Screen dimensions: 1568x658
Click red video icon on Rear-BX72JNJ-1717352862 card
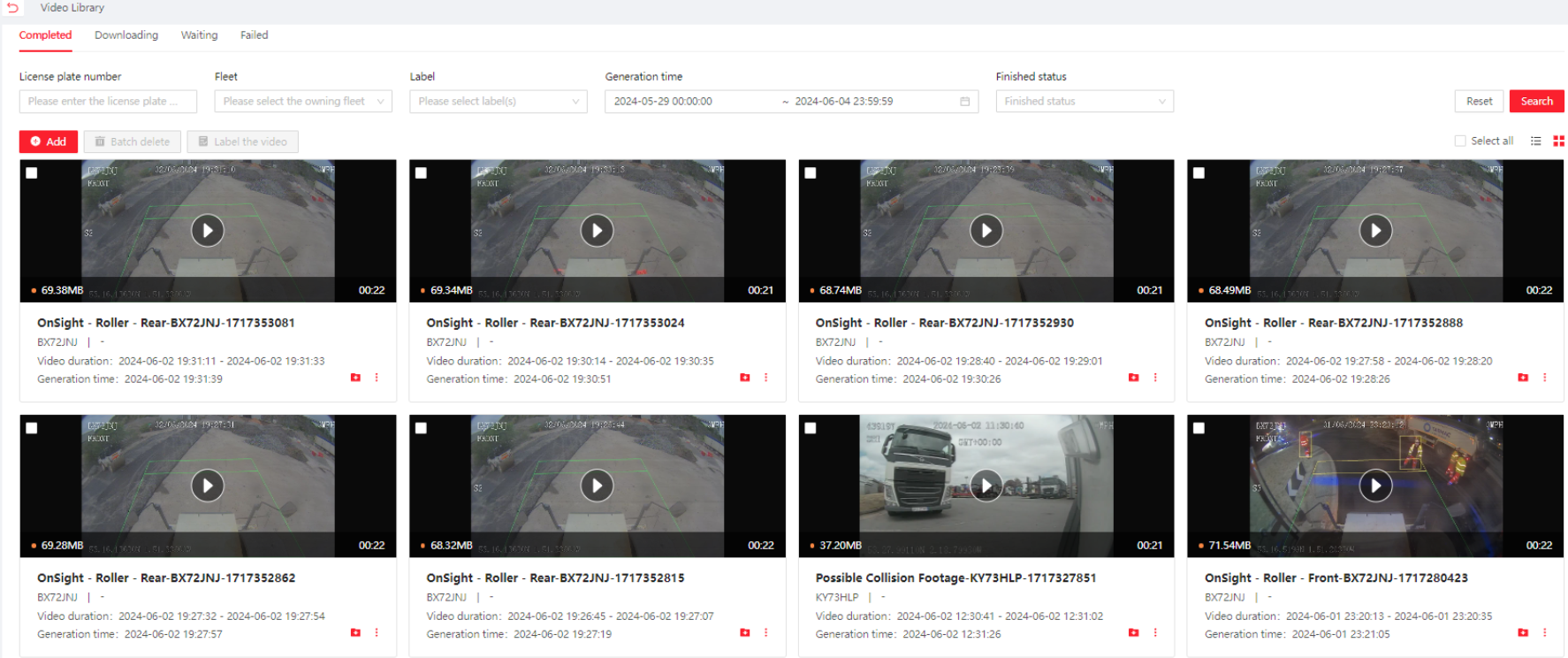tap(355, 632)
